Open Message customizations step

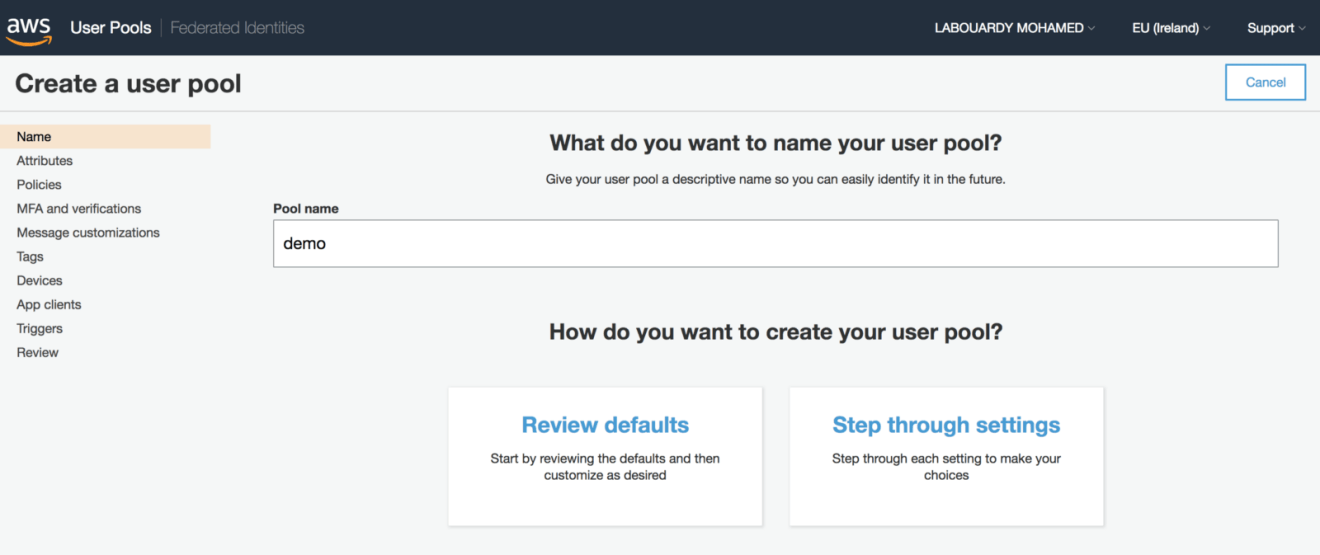click(88, 233)
